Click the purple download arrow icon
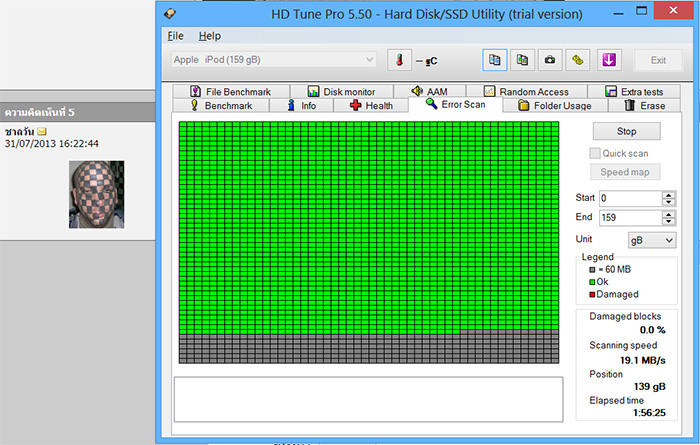The width and height of the screenshot is (700, 445). pos(607,60)
